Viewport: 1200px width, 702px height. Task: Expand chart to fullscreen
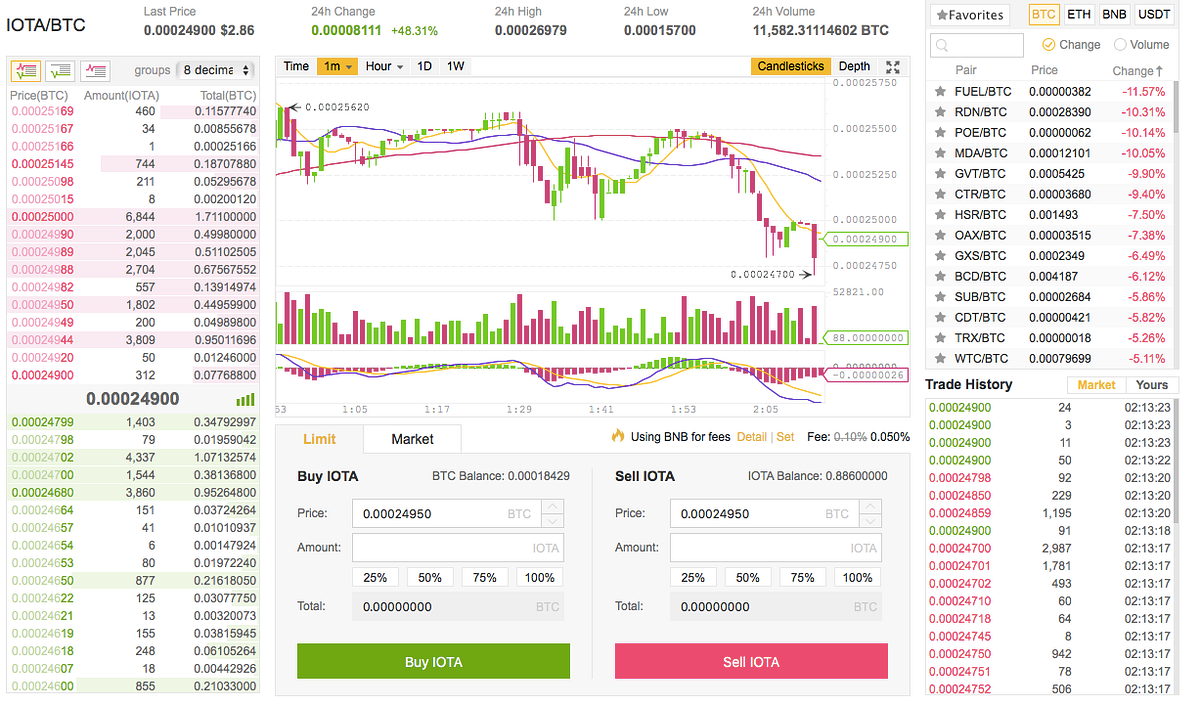tap(894, 67)
